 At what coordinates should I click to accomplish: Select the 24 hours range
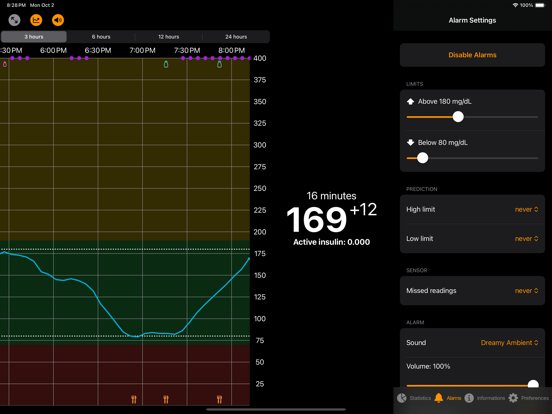[x=236, y=37]
